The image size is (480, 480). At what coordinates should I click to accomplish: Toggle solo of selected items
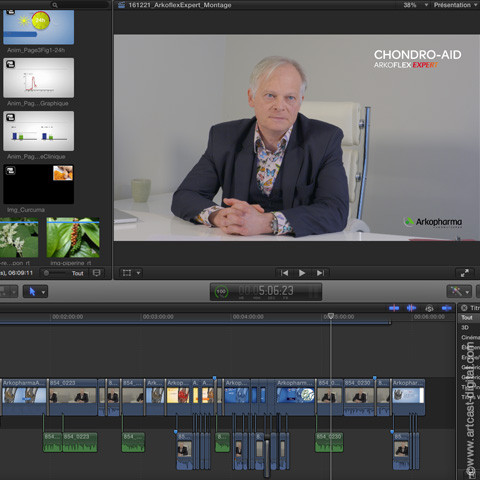point(429,308)
